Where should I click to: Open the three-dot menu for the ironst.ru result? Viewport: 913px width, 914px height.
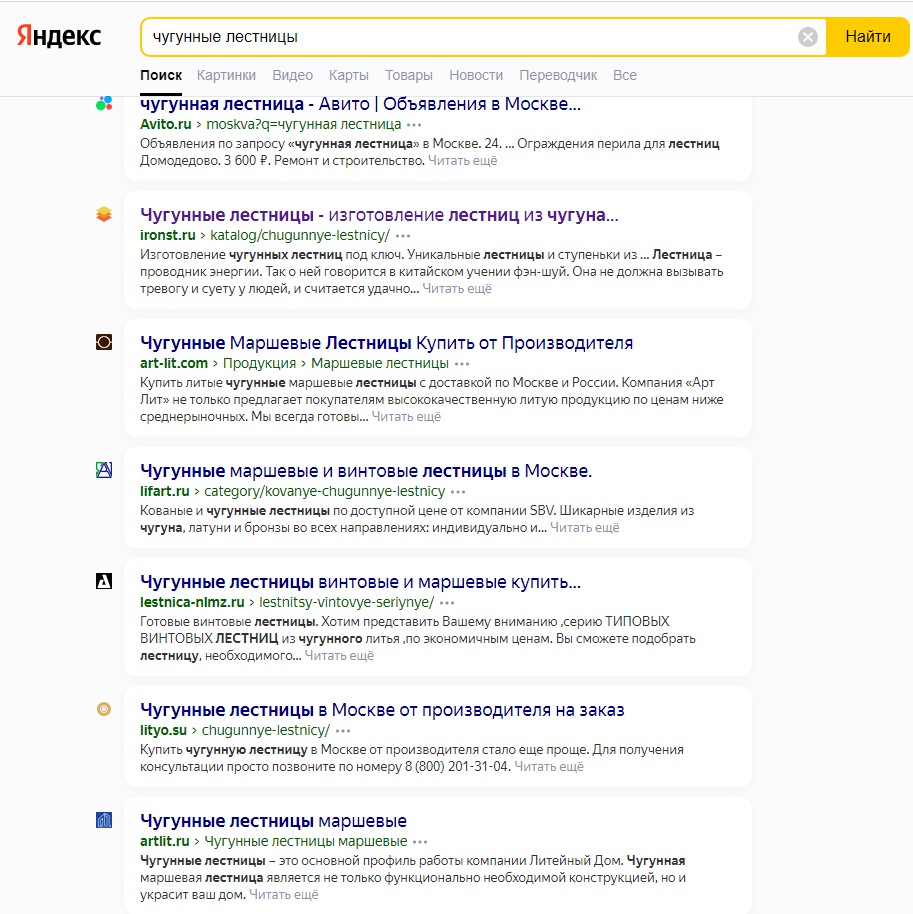[x=403, y=236]
